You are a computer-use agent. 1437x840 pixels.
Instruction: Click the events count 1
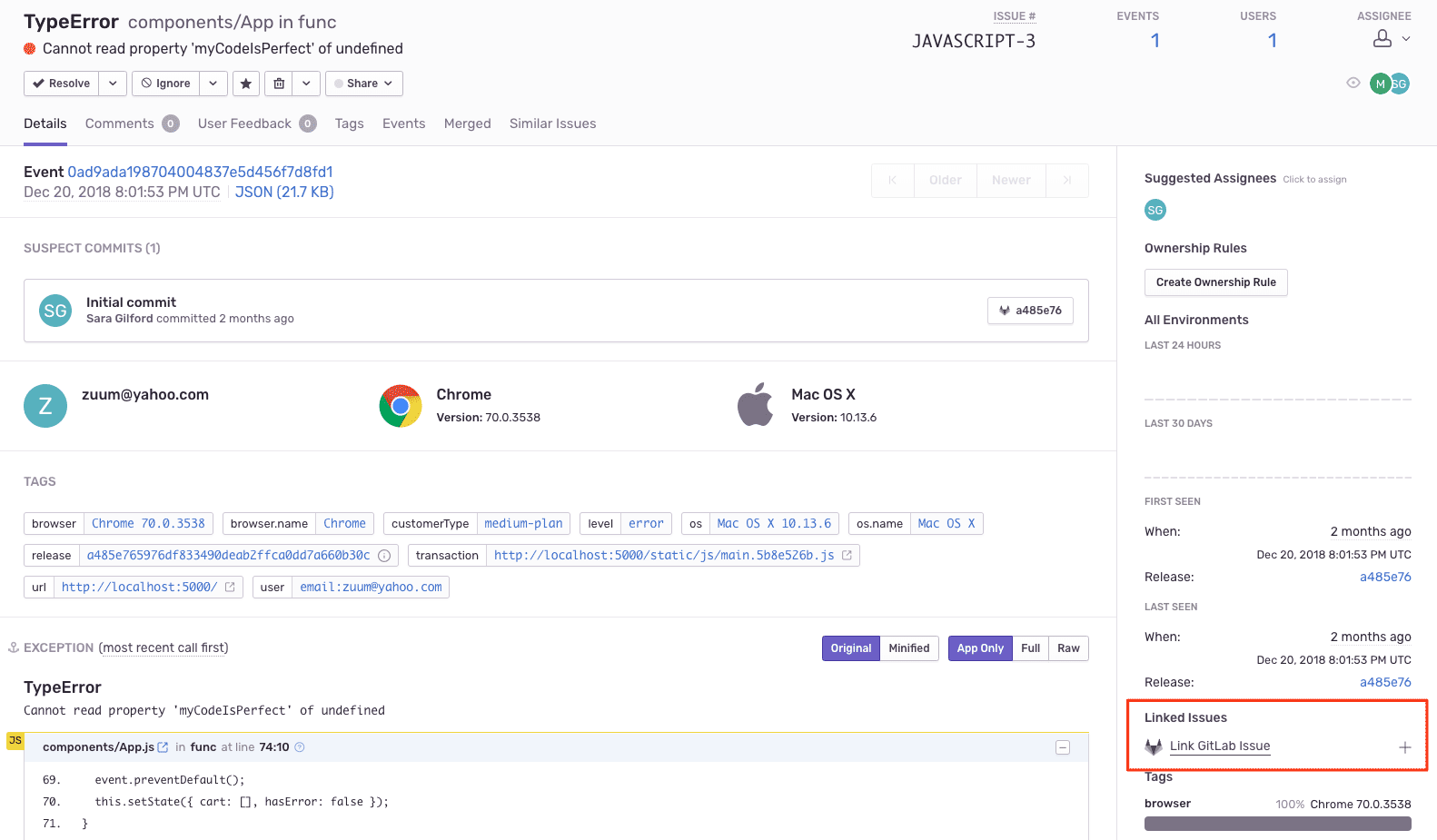coord(1155,41)
